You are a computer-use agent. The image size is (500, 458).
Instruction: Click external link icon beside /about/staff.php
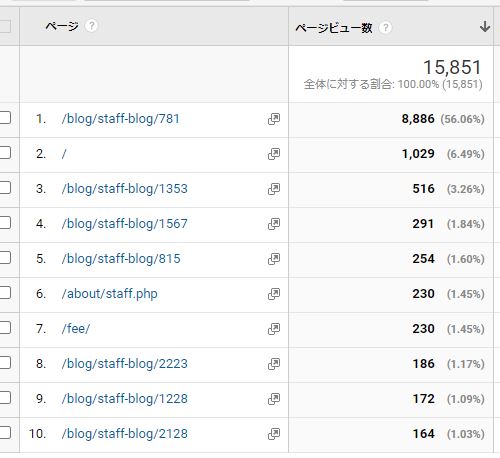[274, 294]
